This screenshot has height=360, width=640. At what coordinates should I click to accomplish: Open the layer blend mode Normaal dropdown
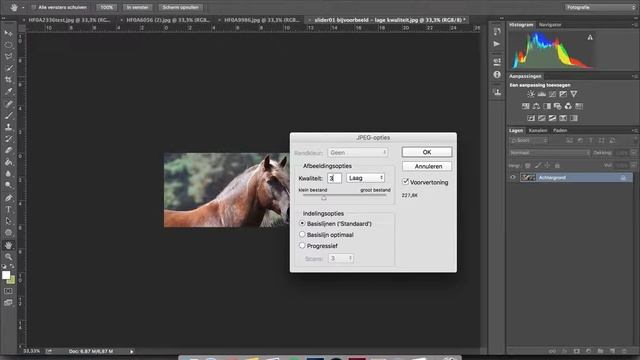click(549, 153)
